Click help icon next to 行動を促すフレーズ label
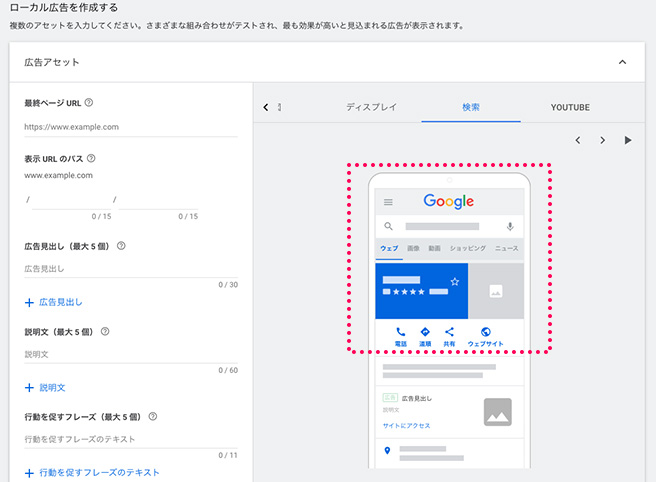 (152, 416)
